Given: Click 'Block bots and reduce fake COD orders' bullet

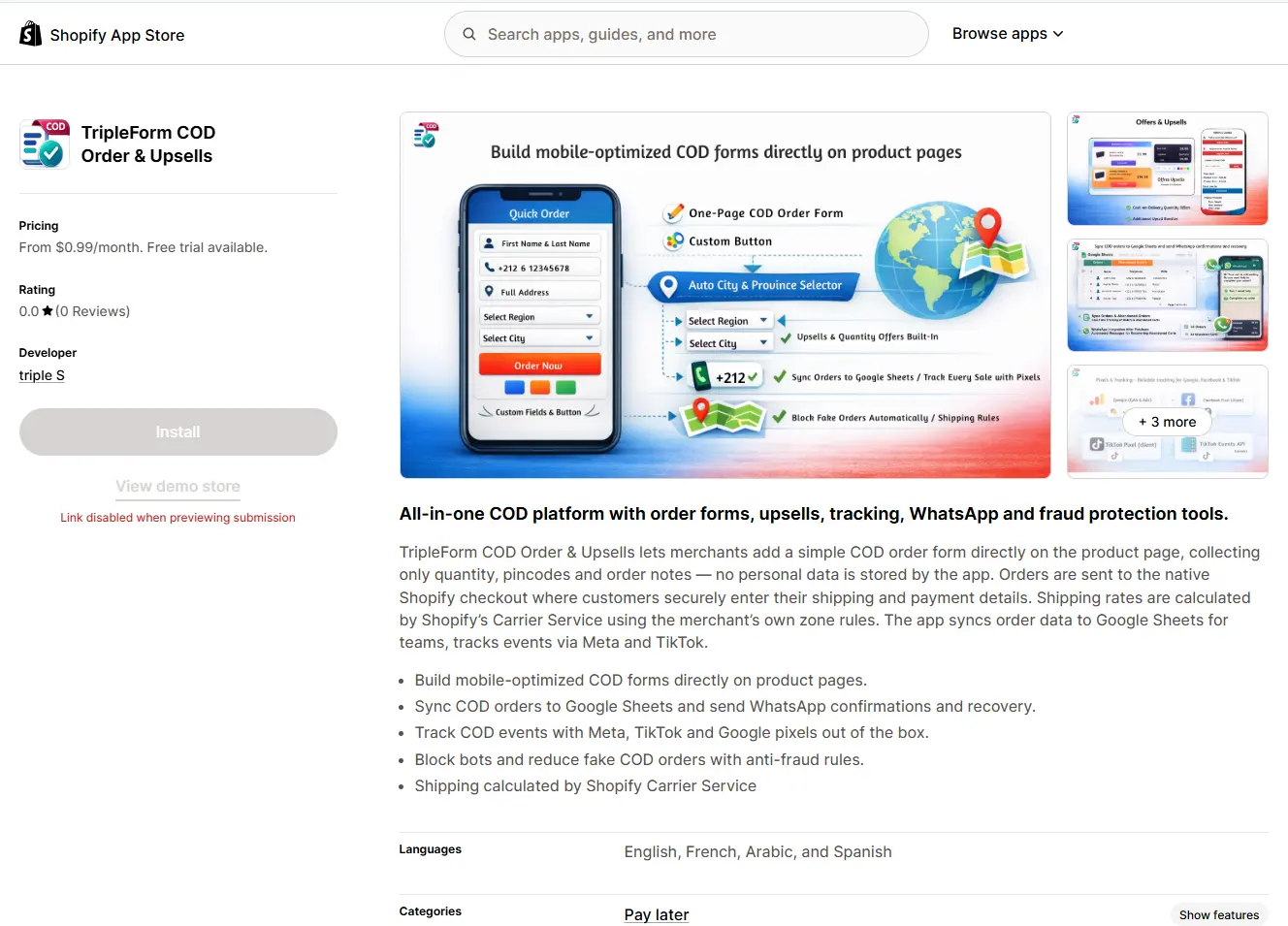Looking at the screenshot, I should click(x=639, y=760).
